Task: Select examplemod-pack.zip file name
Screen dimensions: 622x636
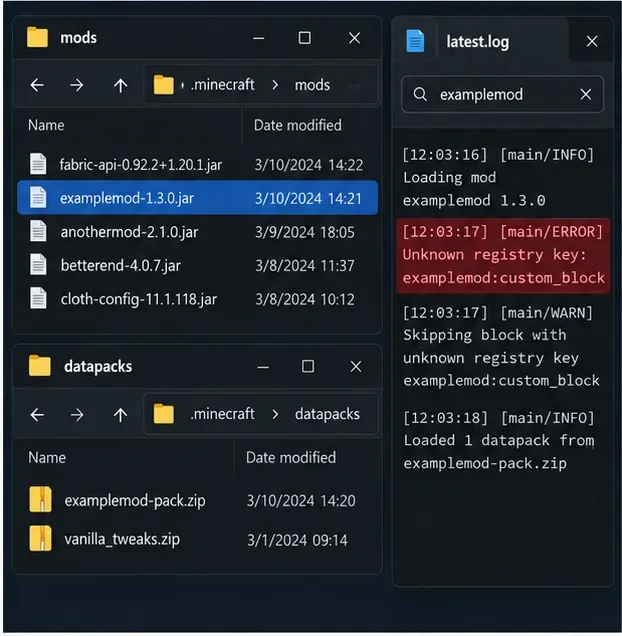Action: tap(135, 501)
